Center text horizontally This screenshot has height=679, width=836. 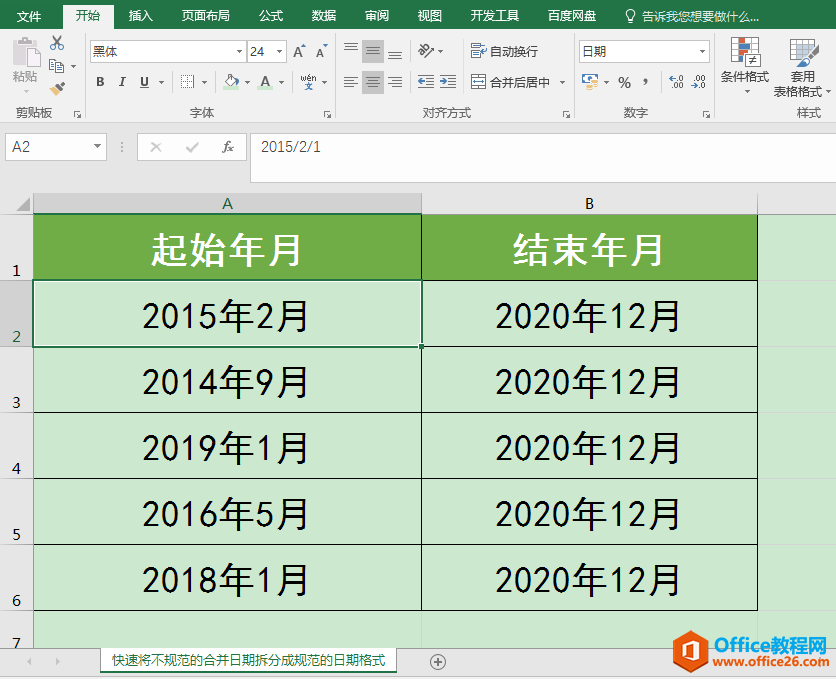click(373, 82)
